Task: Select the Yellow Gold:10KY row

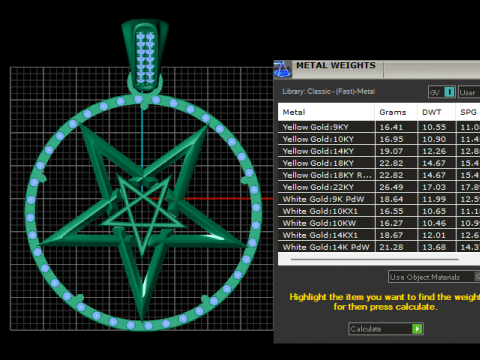Action: point(379,139)
